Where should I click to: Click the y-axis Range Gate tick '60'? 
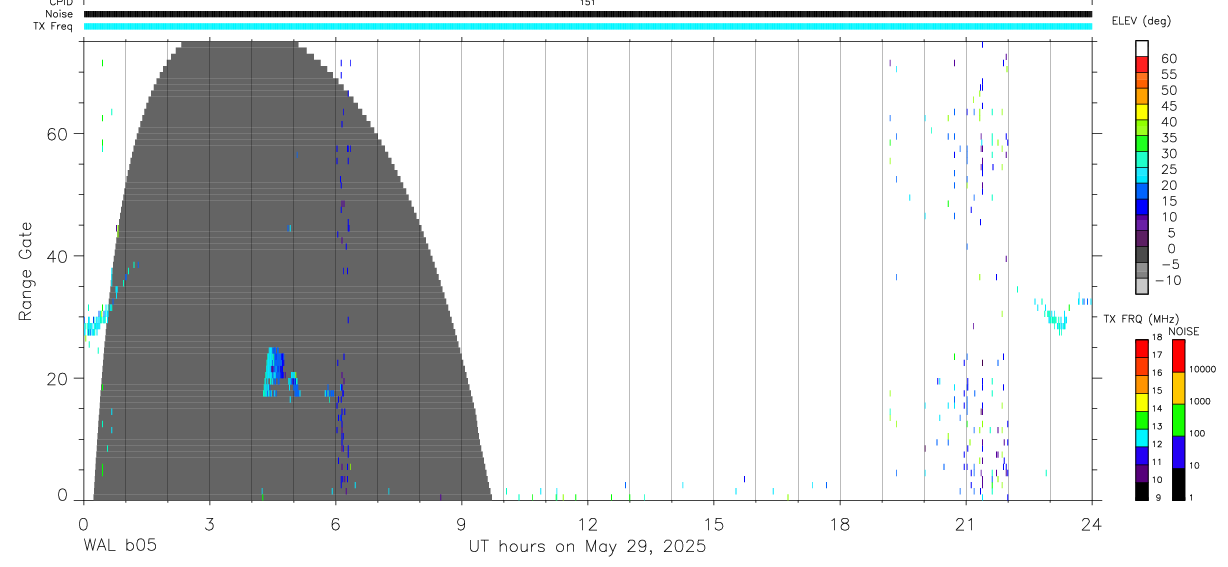click(x=58, y=134)
